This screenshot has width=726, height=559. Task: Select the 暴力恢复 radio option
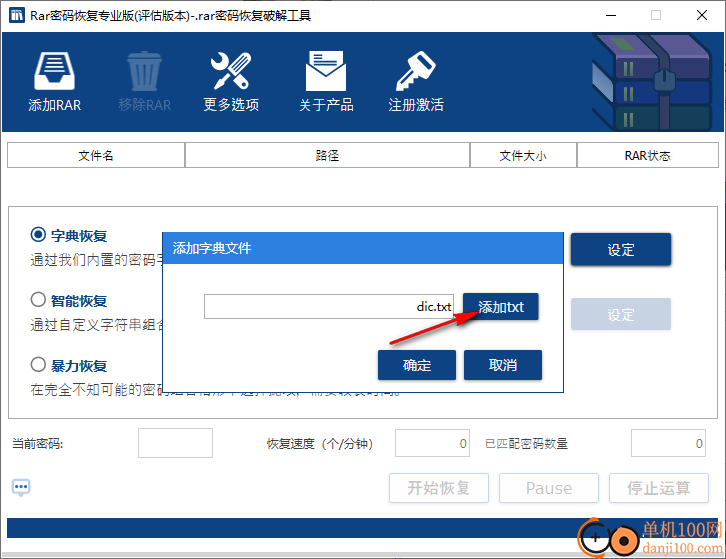pos(38,364)
